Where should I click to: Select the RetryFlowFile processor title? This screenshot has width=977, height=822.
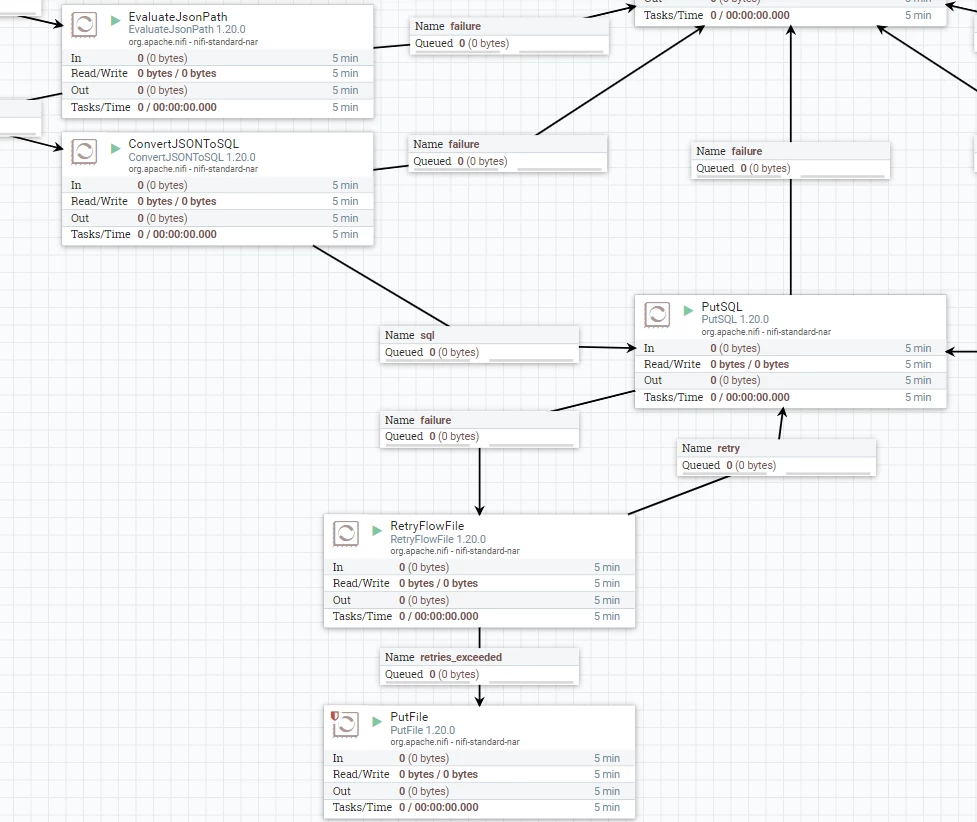[427, 526]
